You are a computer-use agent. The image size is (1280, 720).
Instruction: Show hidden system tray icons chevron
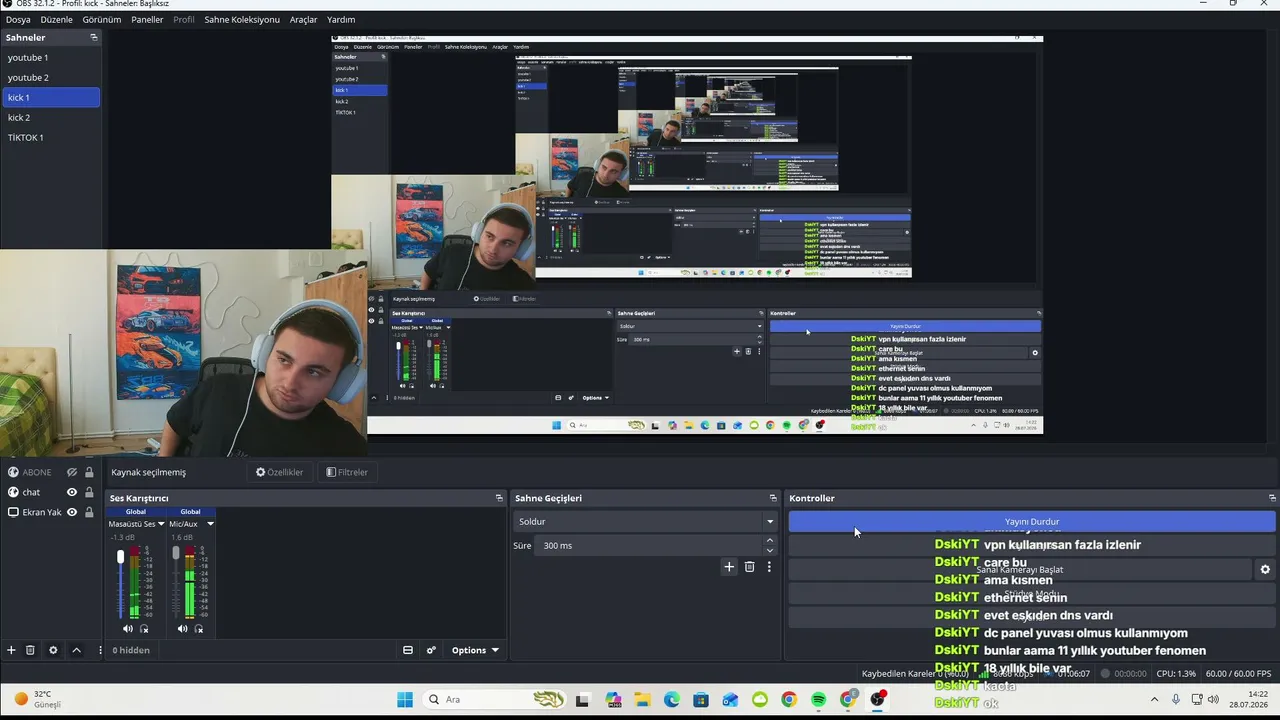[x=1154, y=700]
